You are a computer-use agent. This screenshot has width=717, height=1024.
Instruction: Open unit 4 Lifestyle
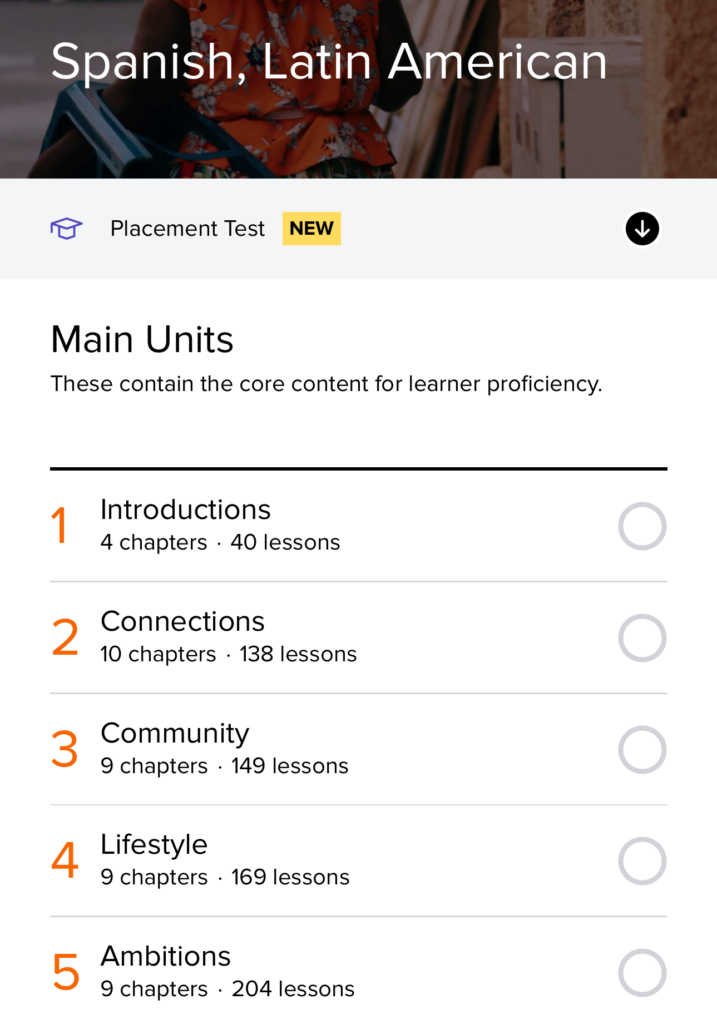point(154,845)
